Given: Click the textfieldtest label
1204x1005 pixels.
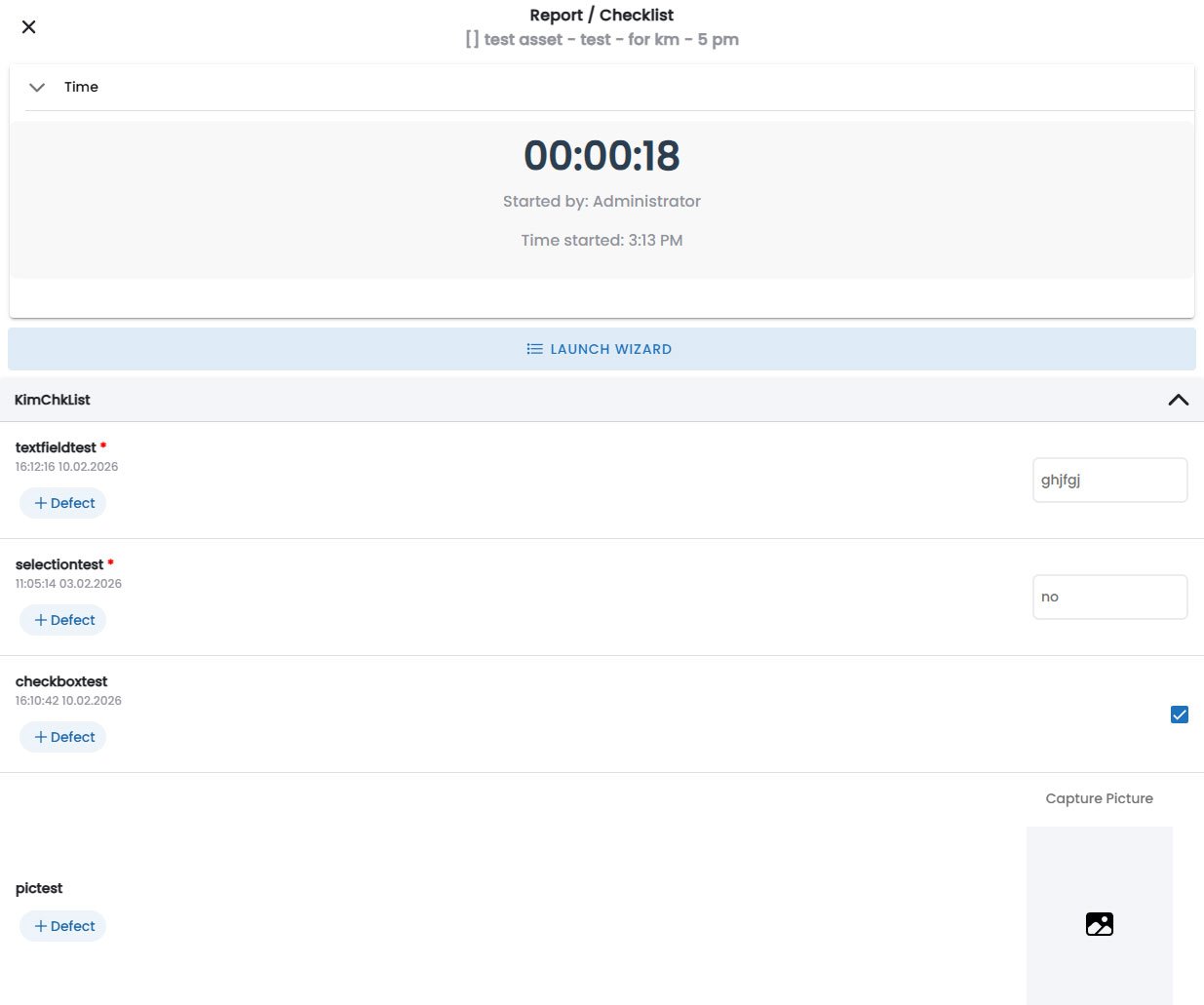Looking at the screenshot, I should [x=56, y=447].
